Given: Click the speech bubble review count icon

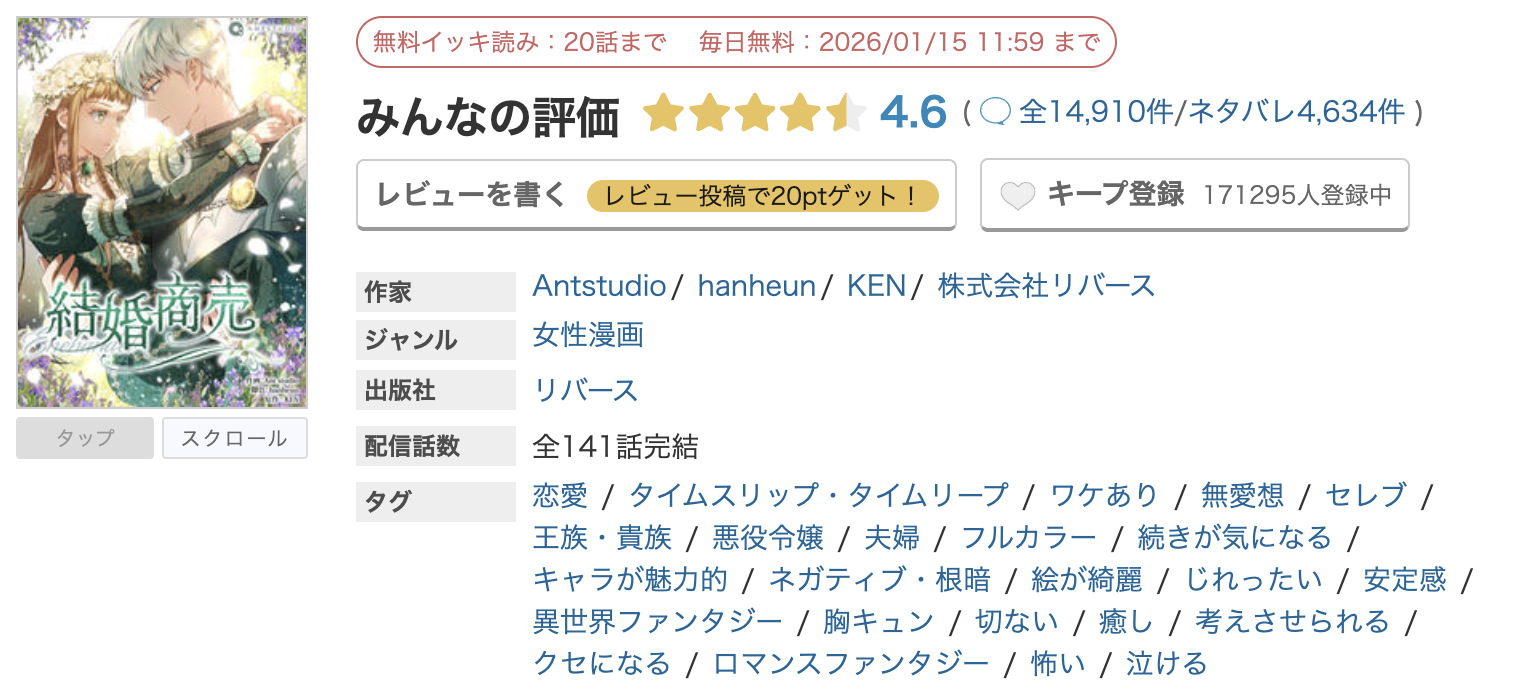Looking at the screenshot, I should pos(996,112).
